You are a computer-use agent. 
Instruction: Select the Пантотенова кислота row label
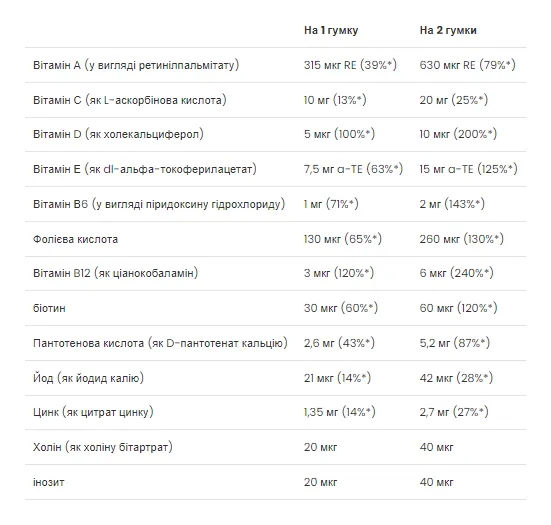160,343
